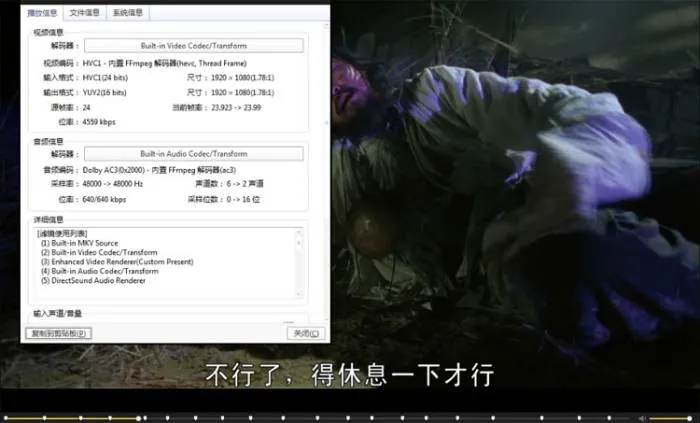Click the sample rate value "48000 -> 48000 Hz"

[x=112, y=184]
